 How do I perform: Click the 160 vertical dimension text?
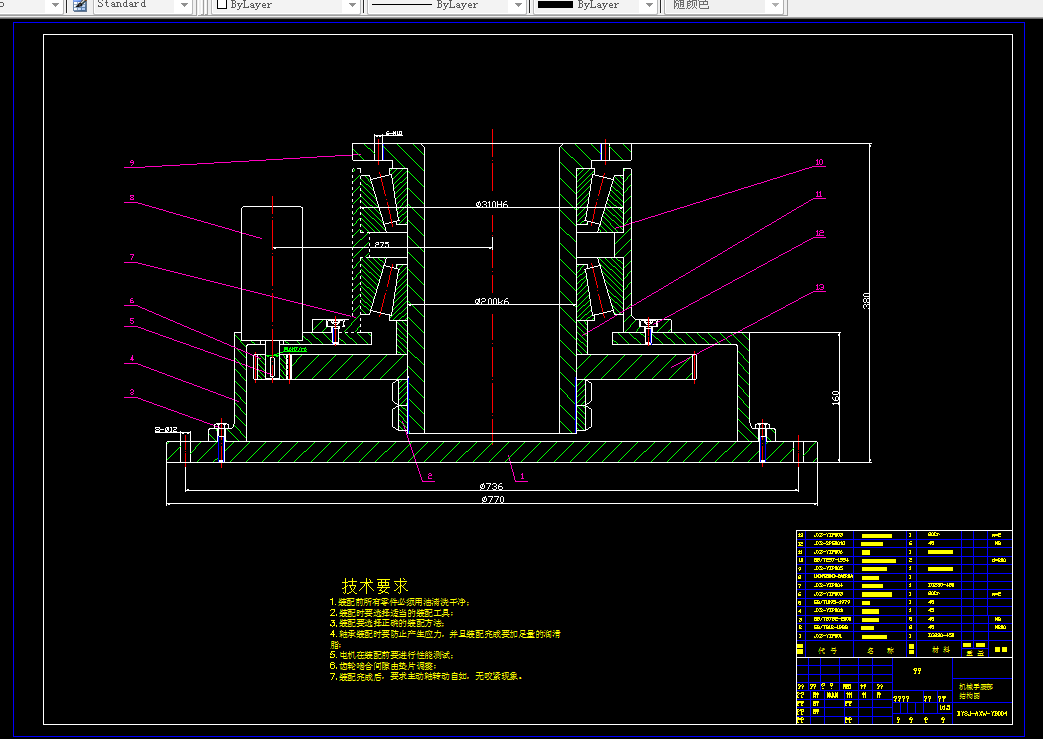tap(835, 398)
